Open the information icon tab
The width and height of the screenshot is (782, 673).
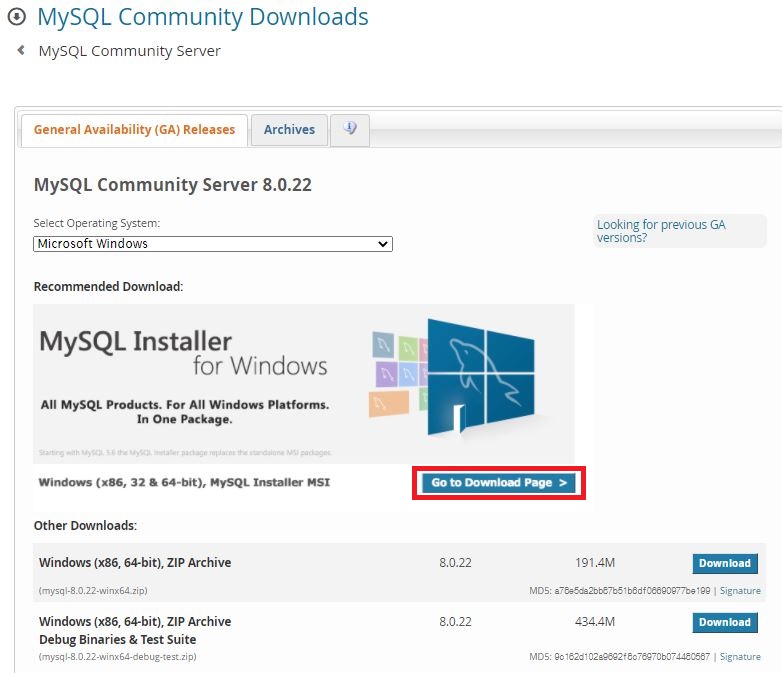coord(350,129)
